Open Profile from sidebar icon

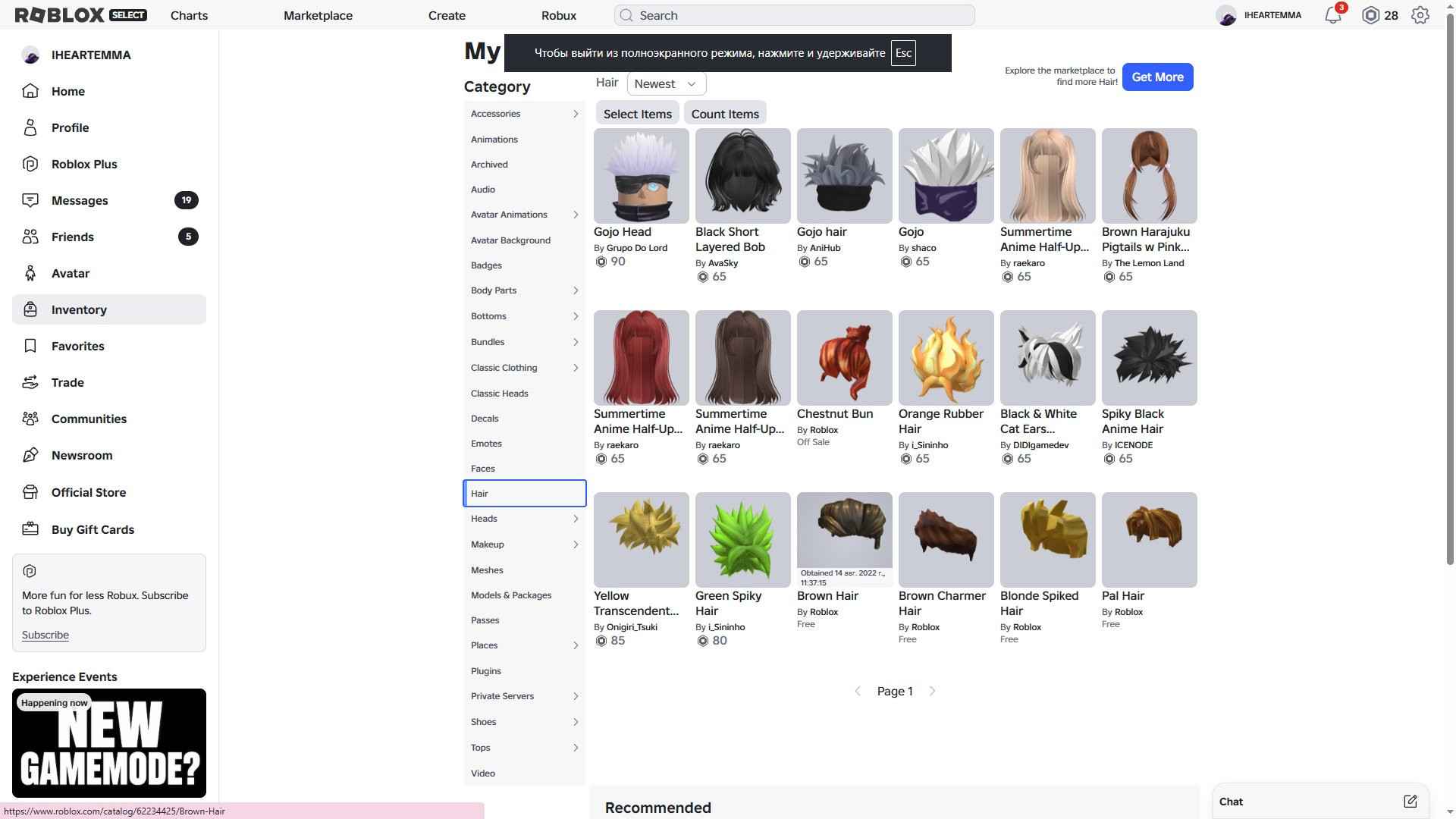pyautogui.click(x=30, y=127)
